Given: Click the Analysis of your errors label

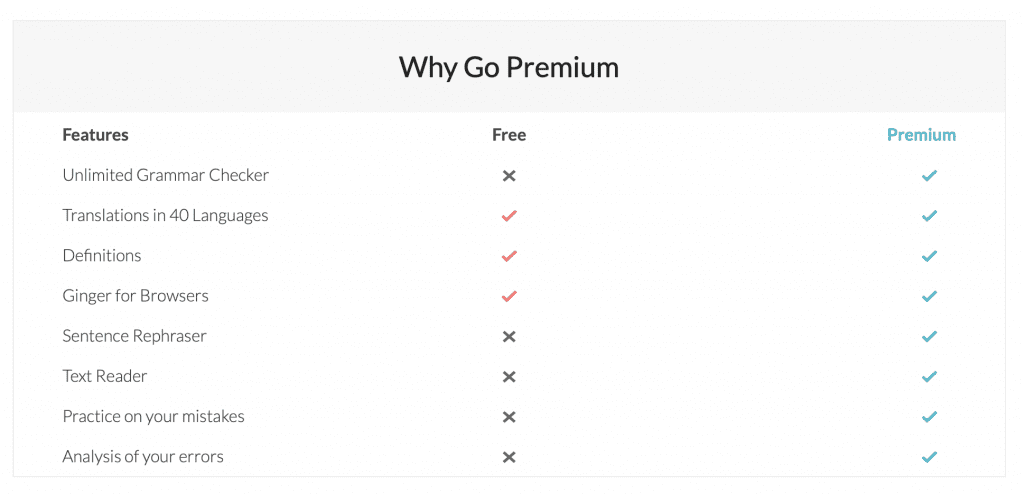Looking at the screenshot, I should [x=143, y=457].
